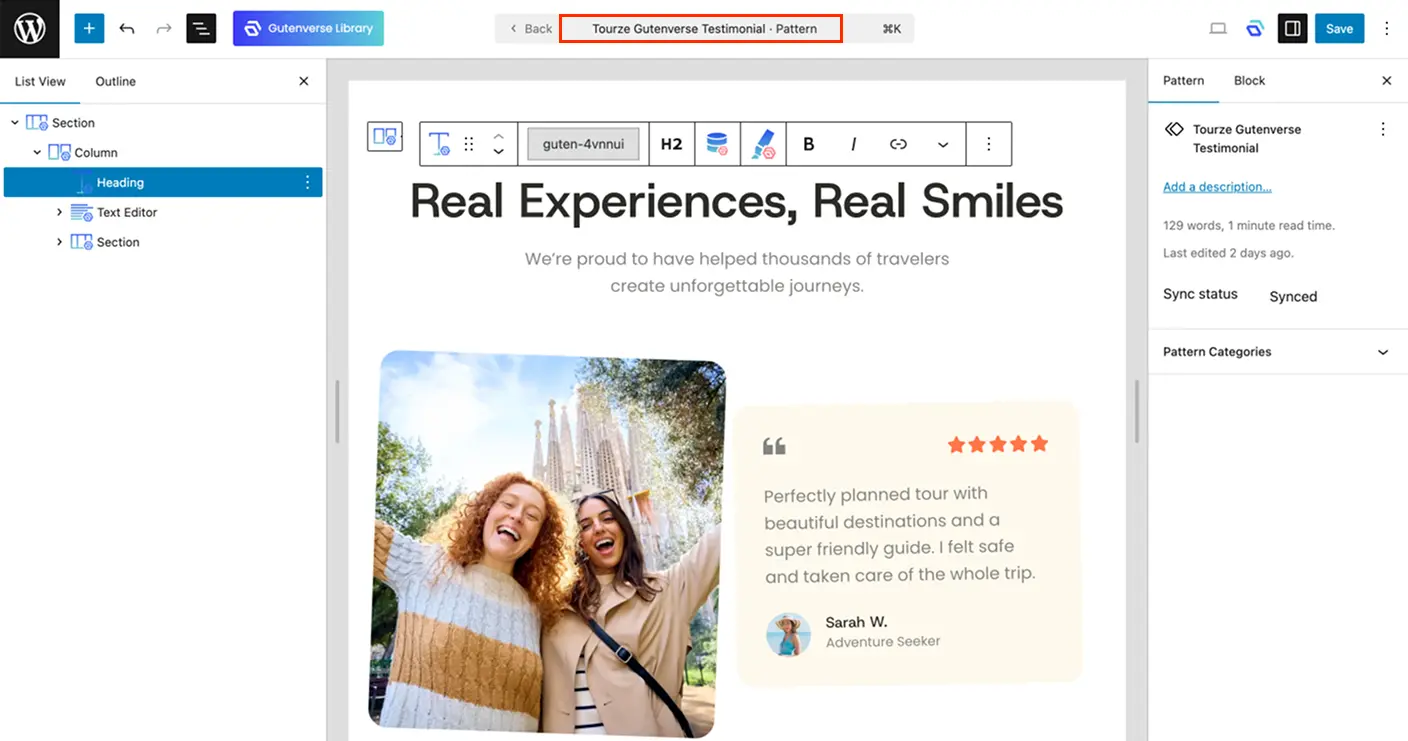Open the Gutenverse Library
The image size is (1408, 741).
pyautogui.click(x=308, y=29)
